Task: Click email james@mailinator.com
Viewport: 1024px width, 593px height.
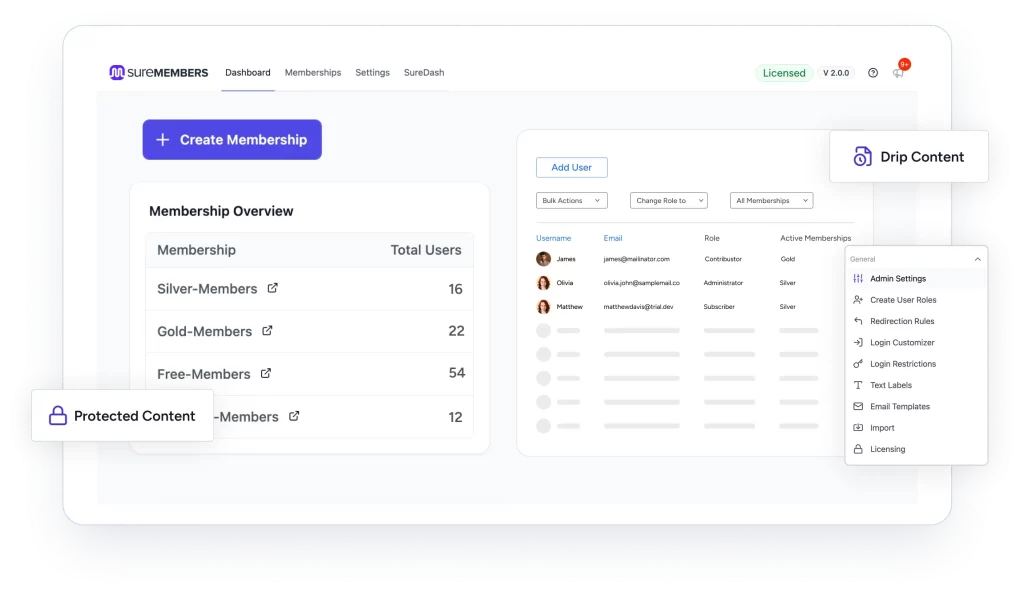Action: (x=636, y=259)
